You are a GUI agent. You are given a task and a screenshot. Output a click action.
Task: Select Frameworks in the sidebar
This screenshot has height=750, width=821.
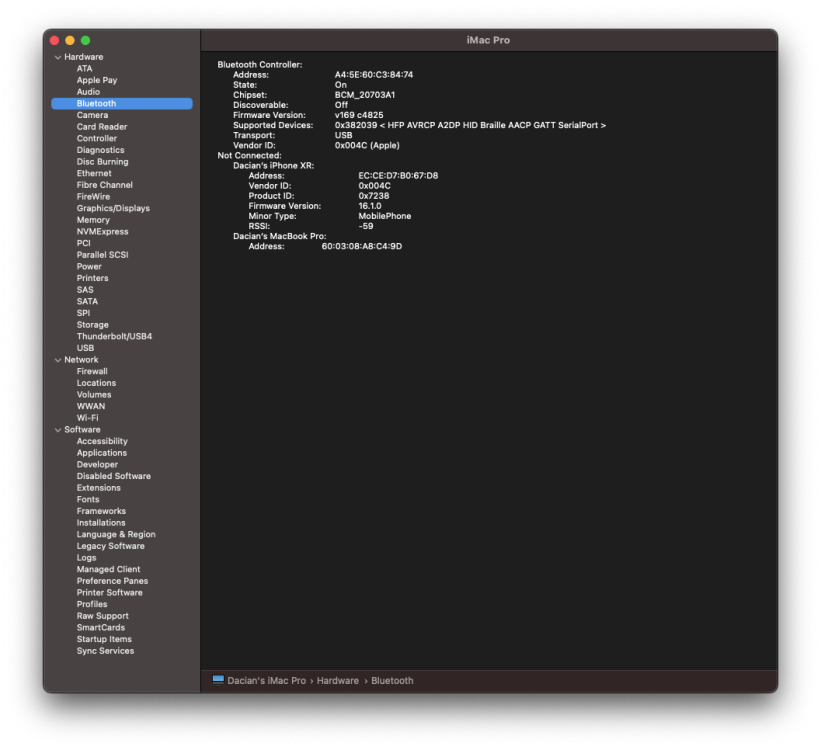(101, 511)
